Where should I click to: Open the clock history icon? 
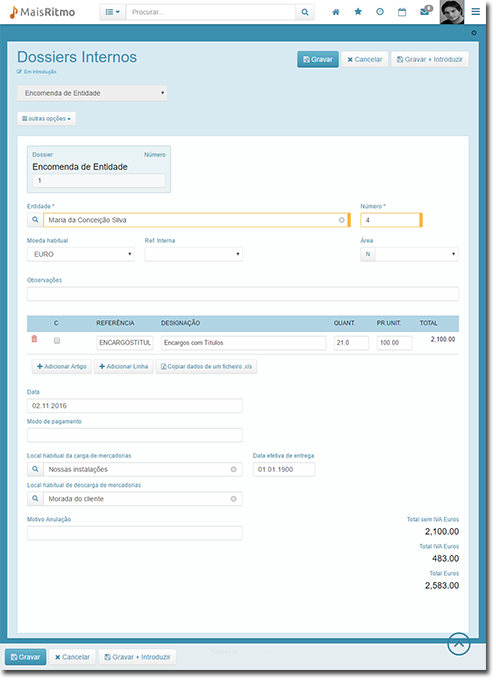click(380, 12)
